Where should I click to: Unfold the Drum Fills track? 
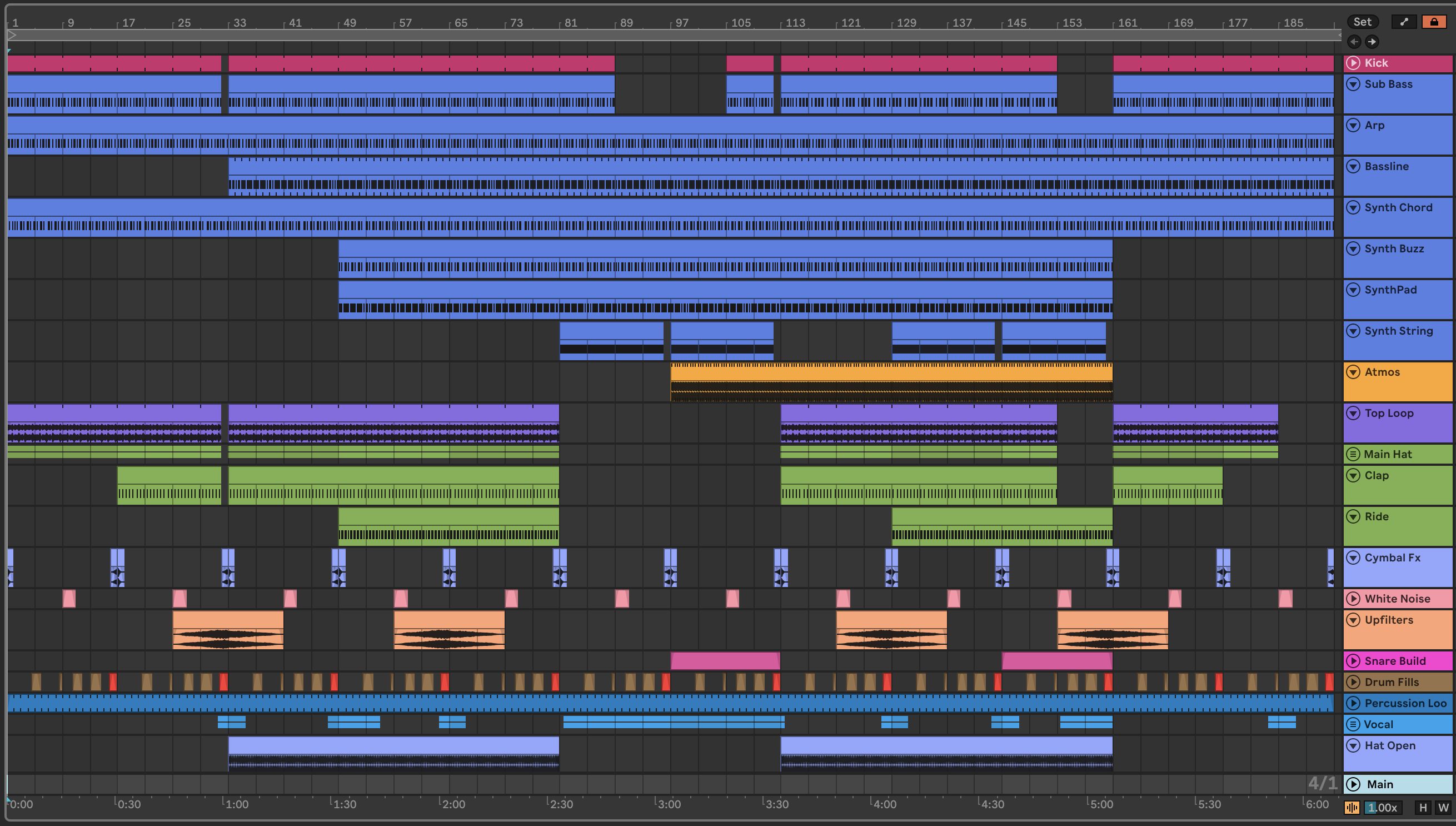(x=1353, y=682)
